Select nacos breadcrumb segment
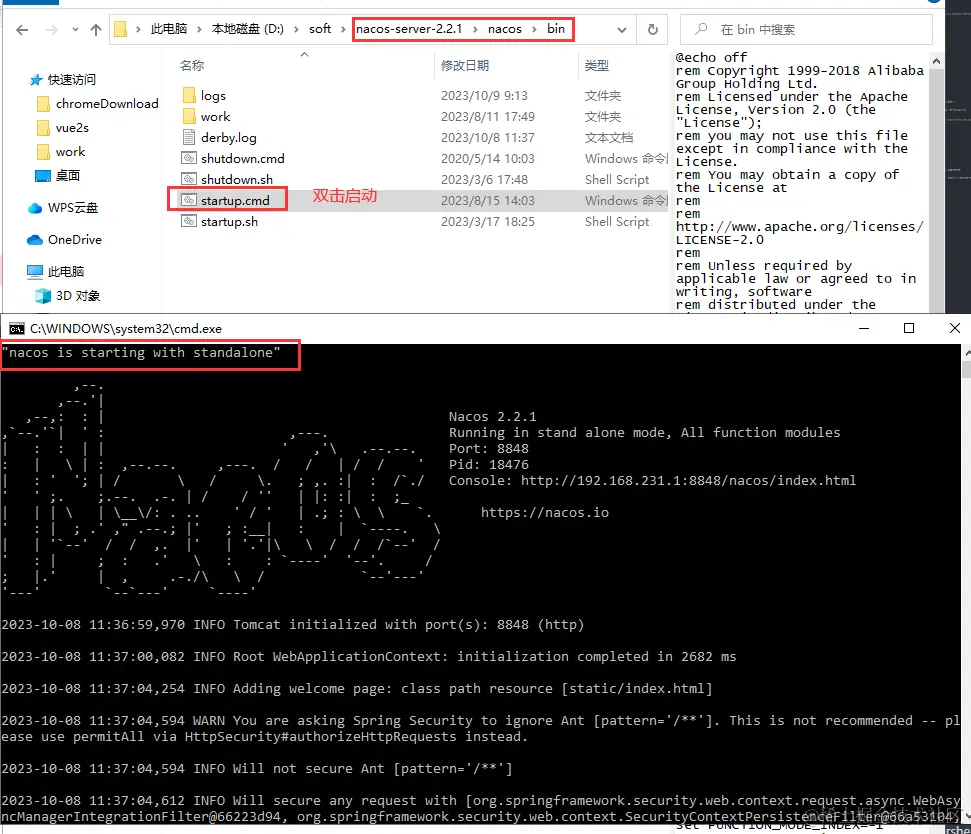 coord(505,29)
